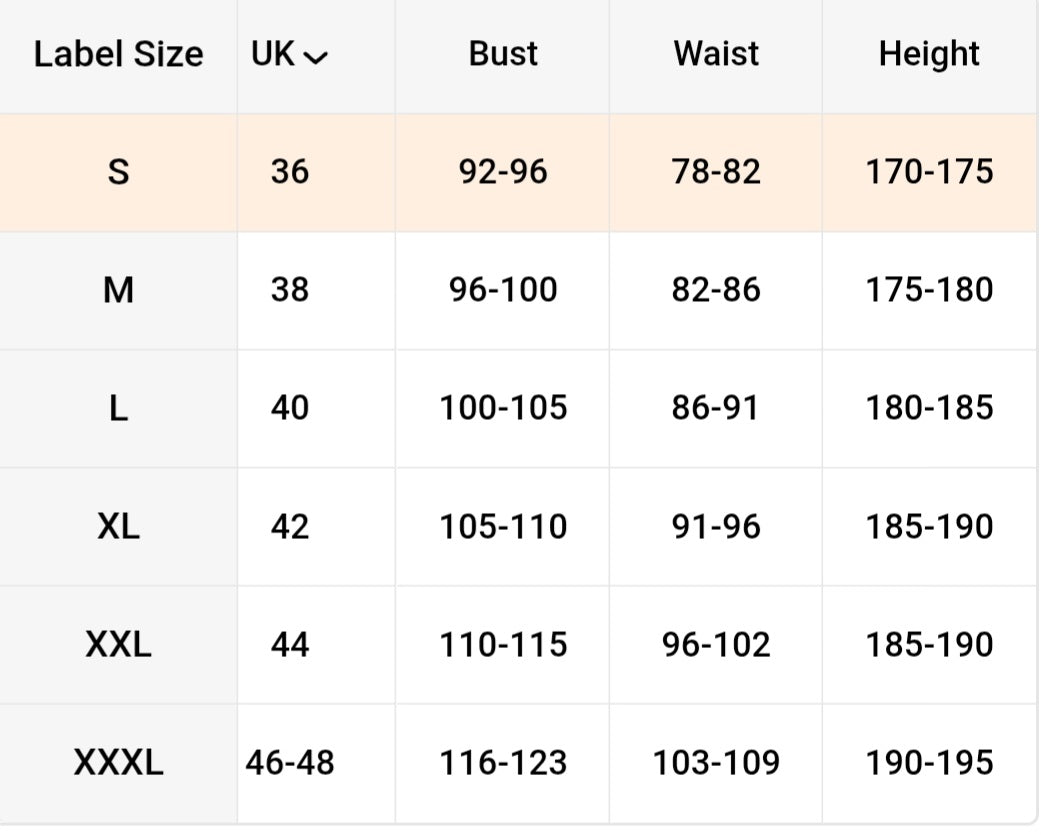Open the UK size region dropdown
This screenshot has width=1041, height=836.
[290, 55]
